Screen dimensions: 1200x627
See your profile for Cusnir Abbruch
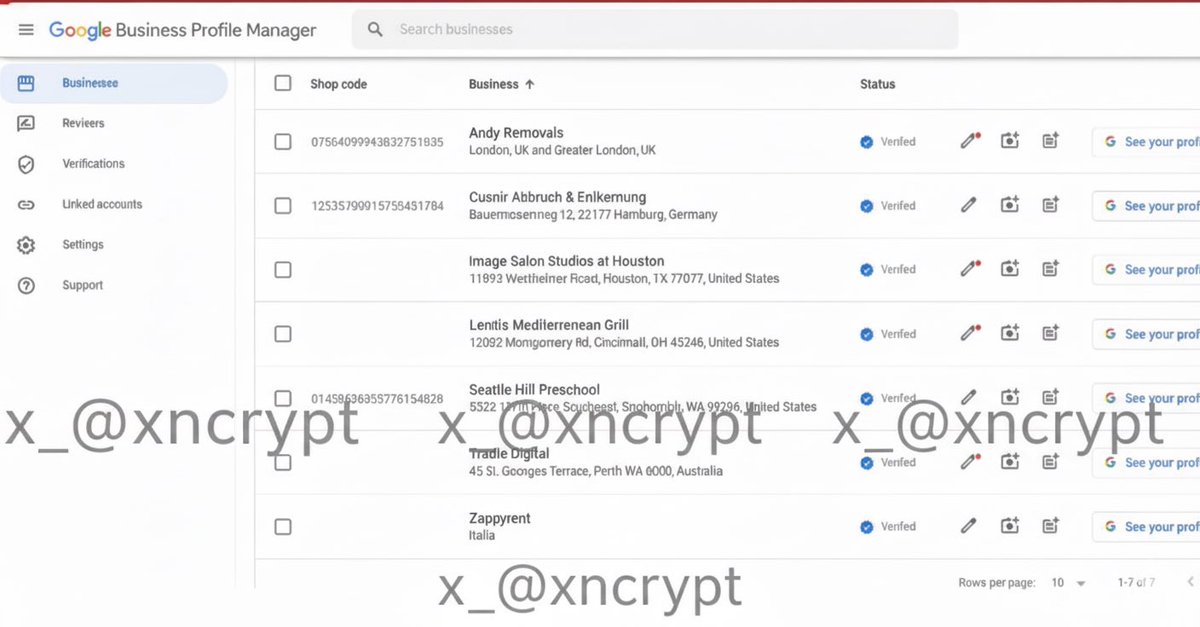point(1146,206)
